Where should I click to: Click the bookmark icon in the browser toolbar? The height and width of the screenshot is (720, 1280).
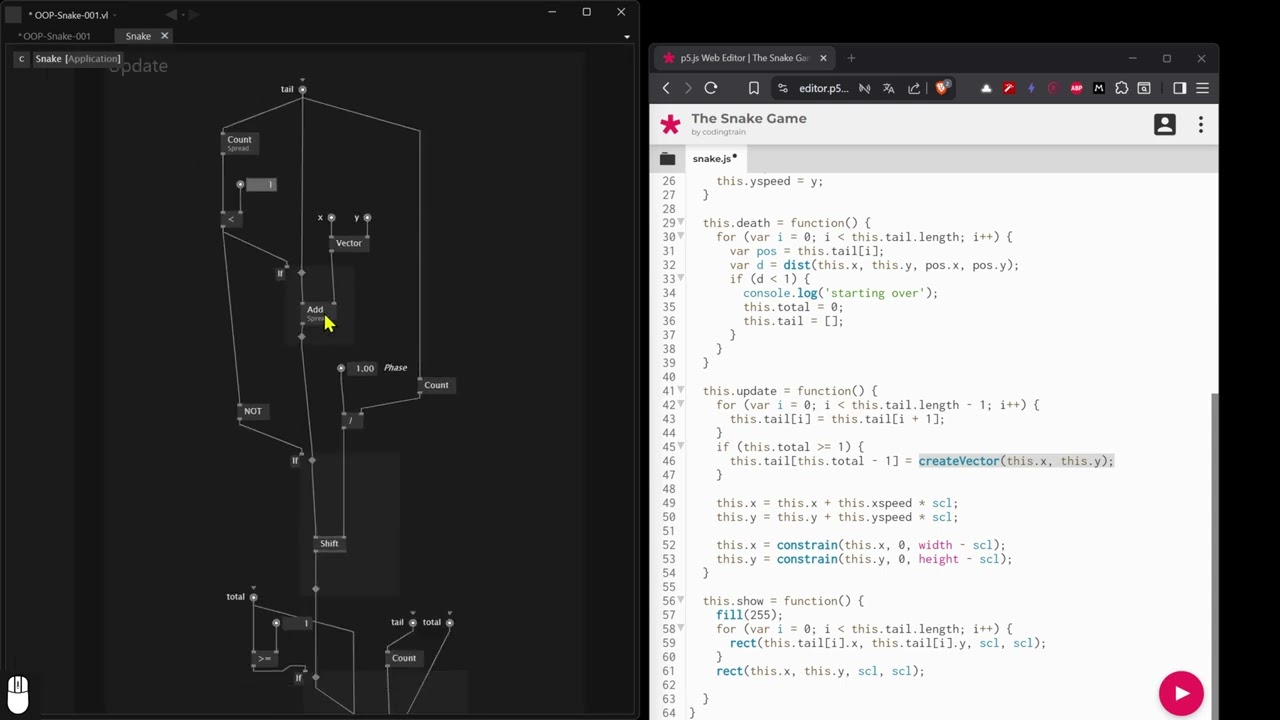coord(754,88)
